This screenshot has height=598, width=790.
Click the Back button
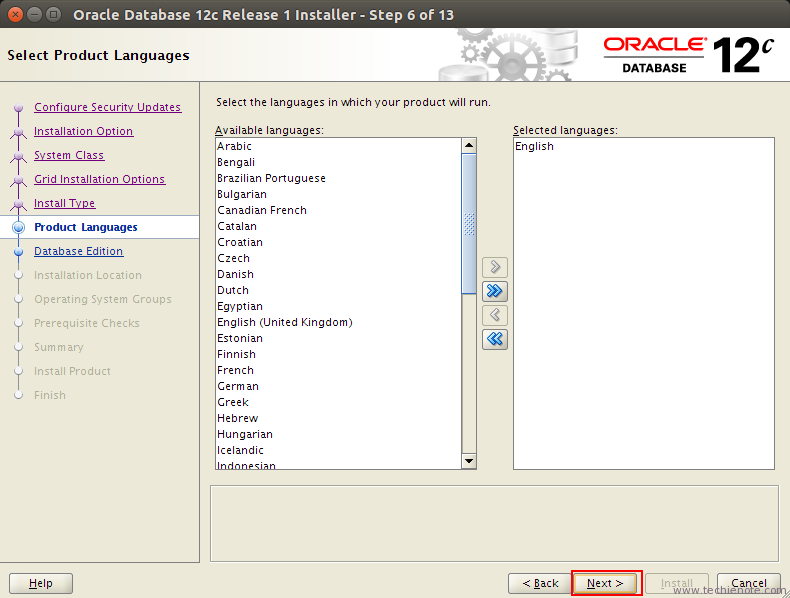(540, 583)
